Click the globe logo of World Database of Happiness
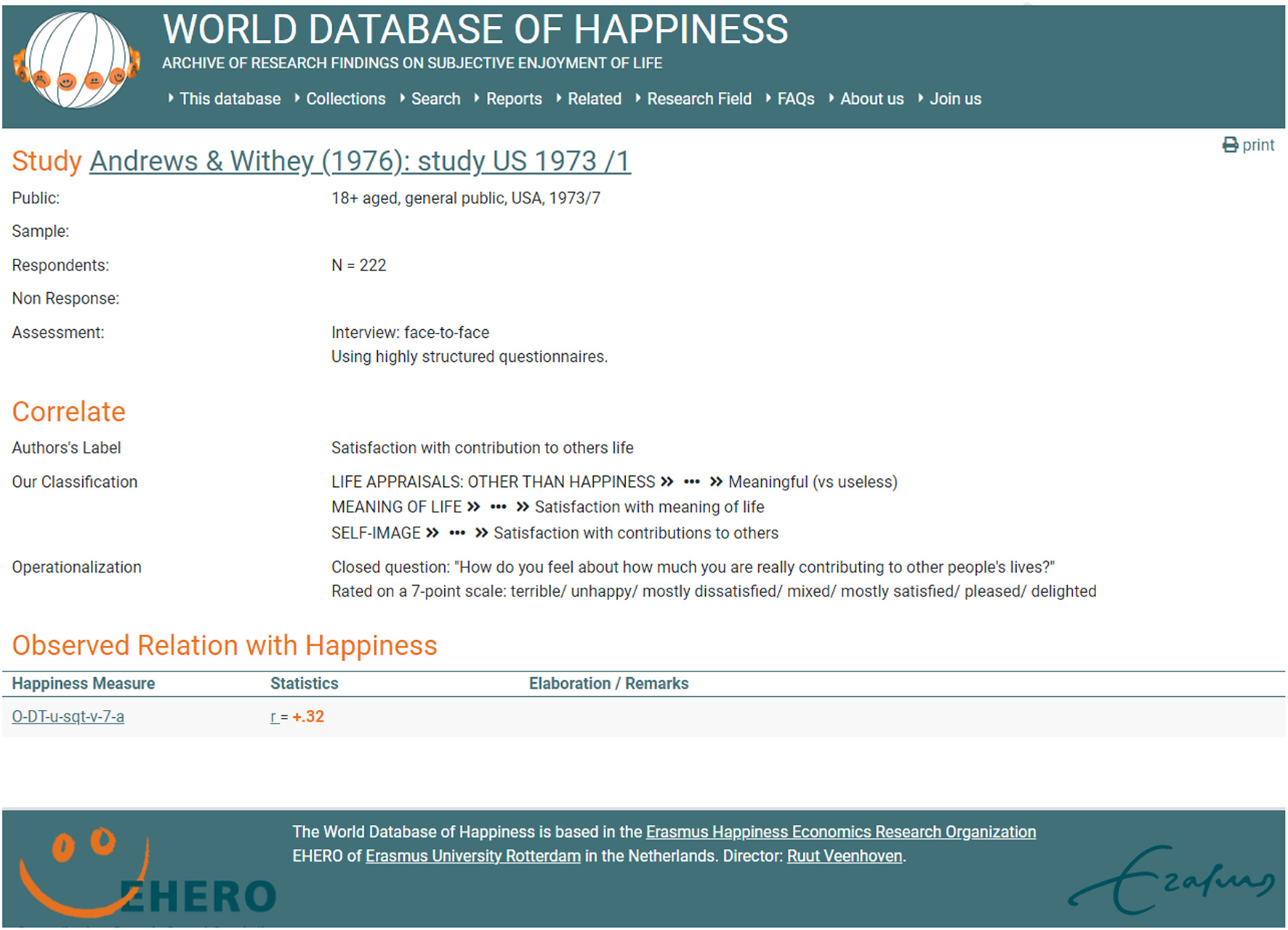This screenshot has width=1288, height=930. click(x=76, y=61)
